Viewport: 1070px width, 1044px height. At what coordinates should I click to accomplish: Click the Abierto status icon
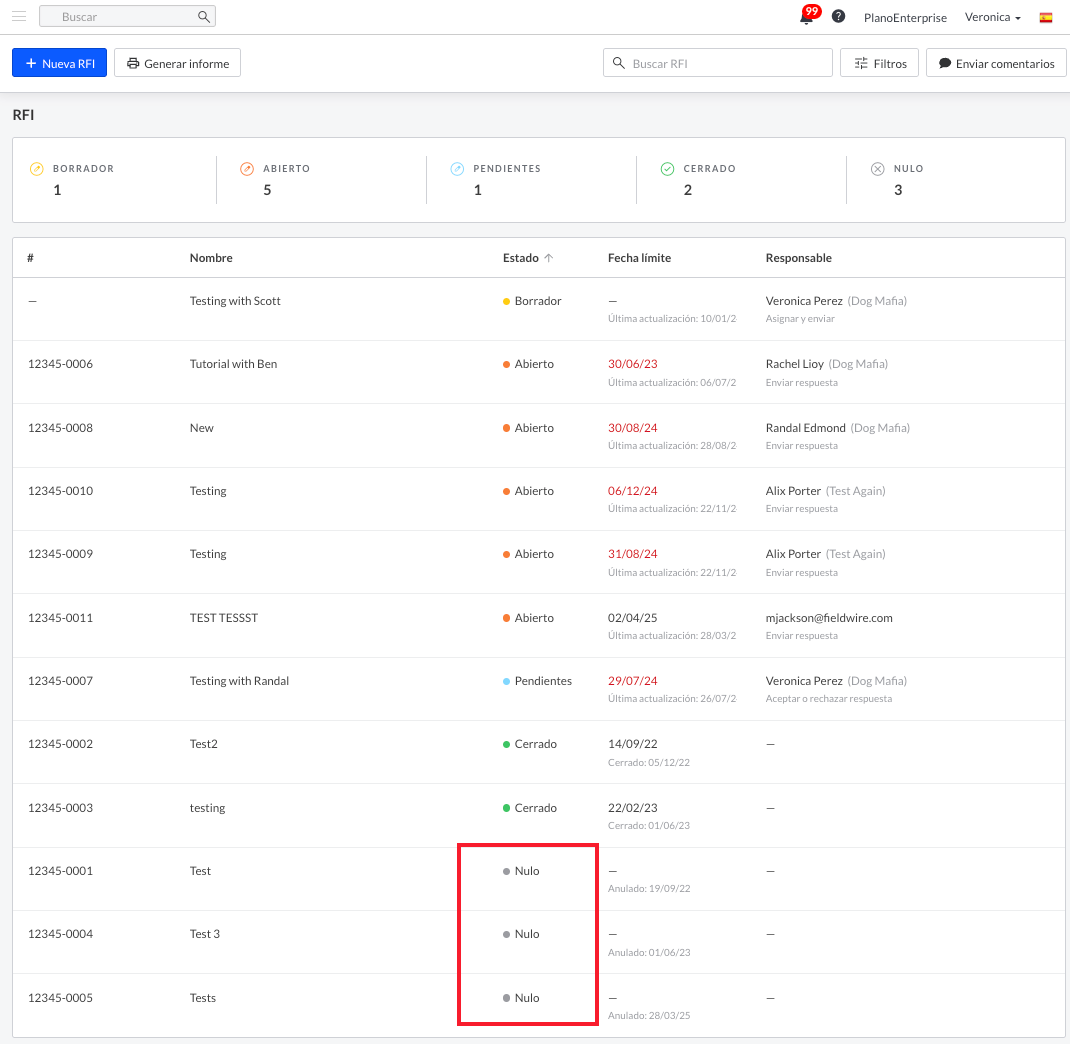tap(247, 169)
